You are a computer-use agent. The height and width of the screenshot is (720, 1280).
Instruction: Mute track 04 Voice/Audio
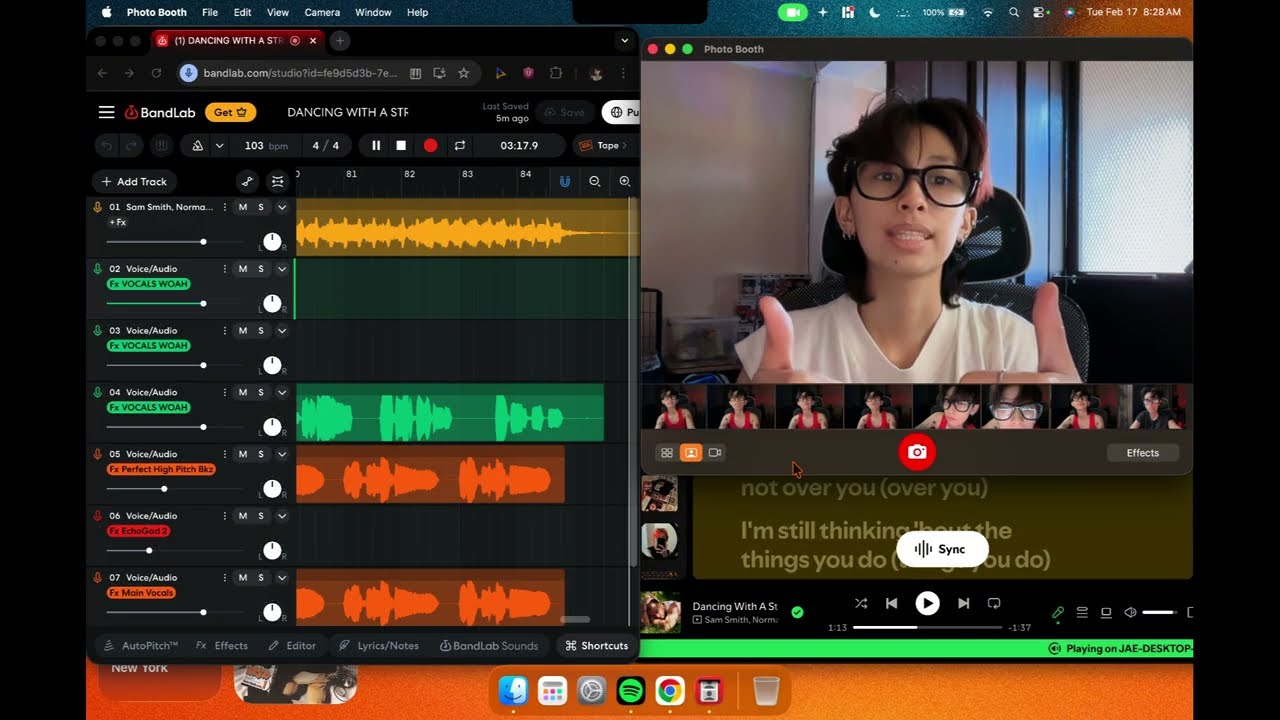[243, 392]
